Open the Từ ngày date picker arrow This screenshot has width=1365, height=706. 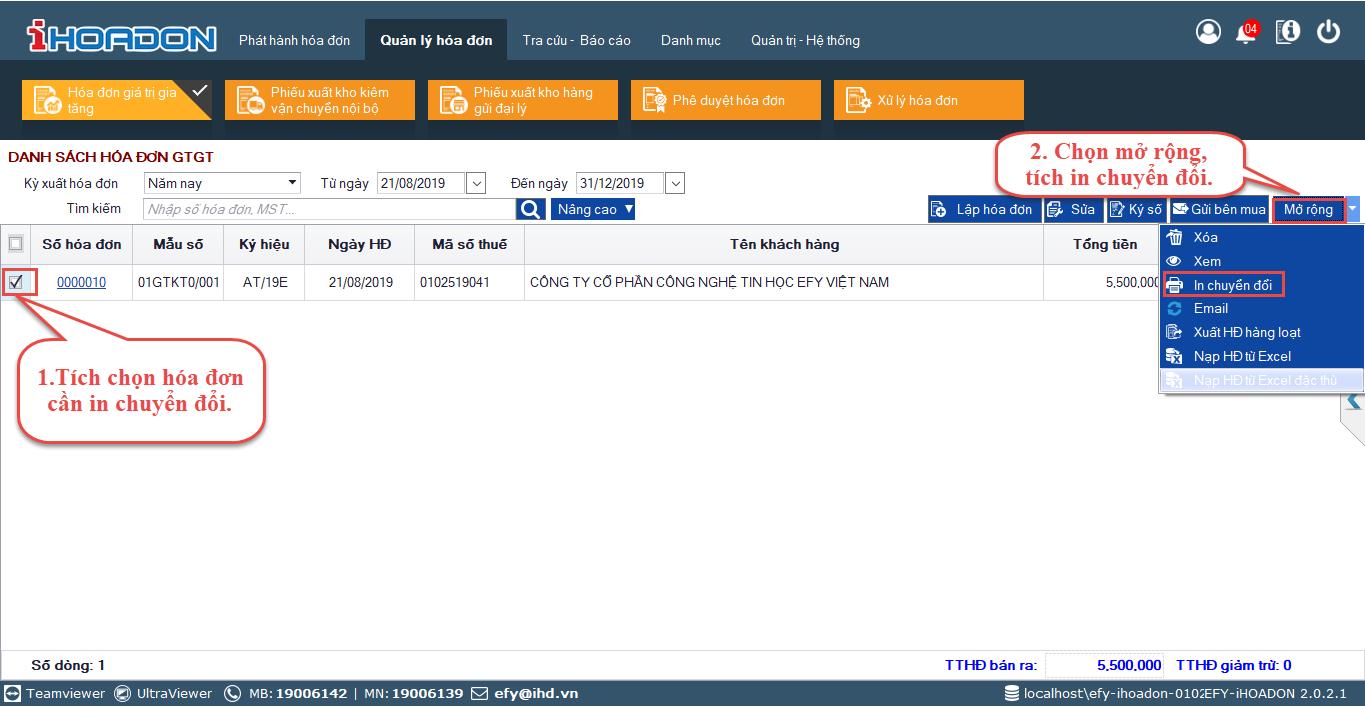pyautogui.click(x=476, y=183)
